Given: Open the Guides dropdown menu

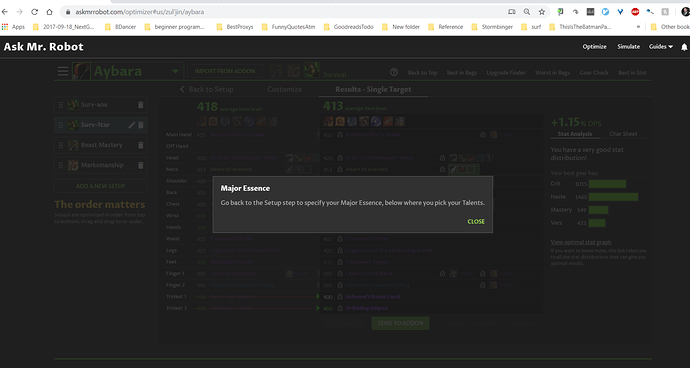Looking at the screenshot, I should coord(661,47).
